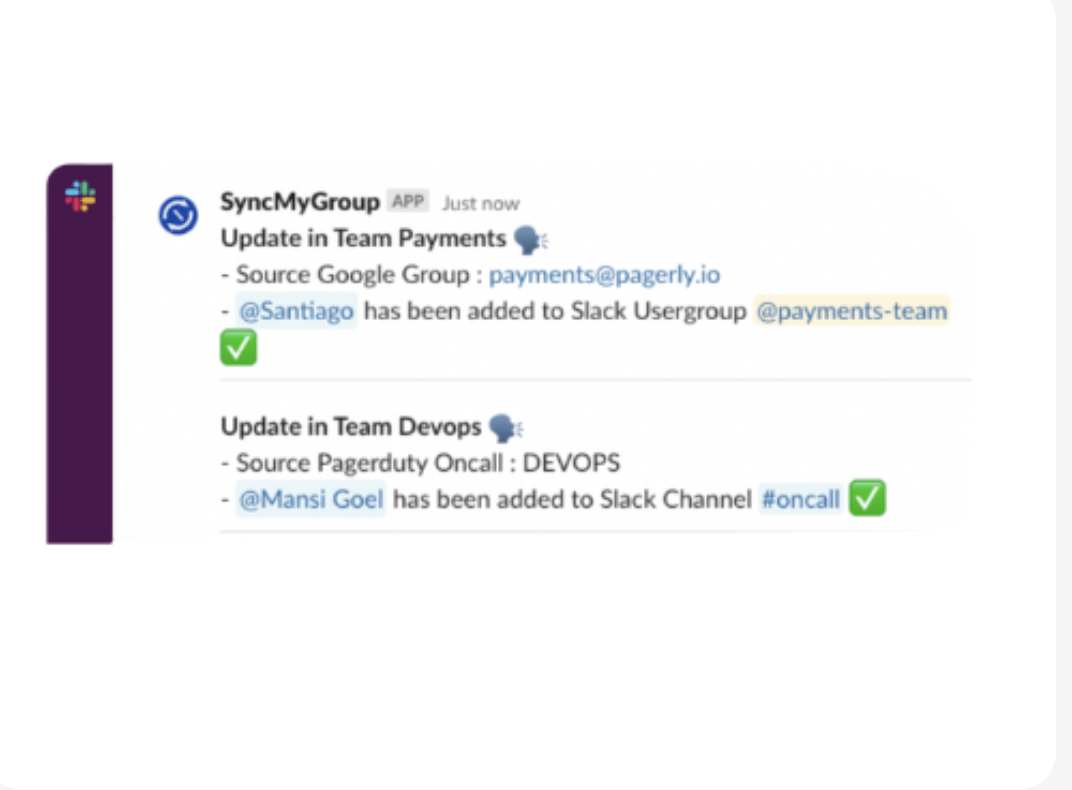The width and height of the screenshot is (1072, 790).
Task: Click the green checkmark below the @Santiago line
Action: pos(239,347)
